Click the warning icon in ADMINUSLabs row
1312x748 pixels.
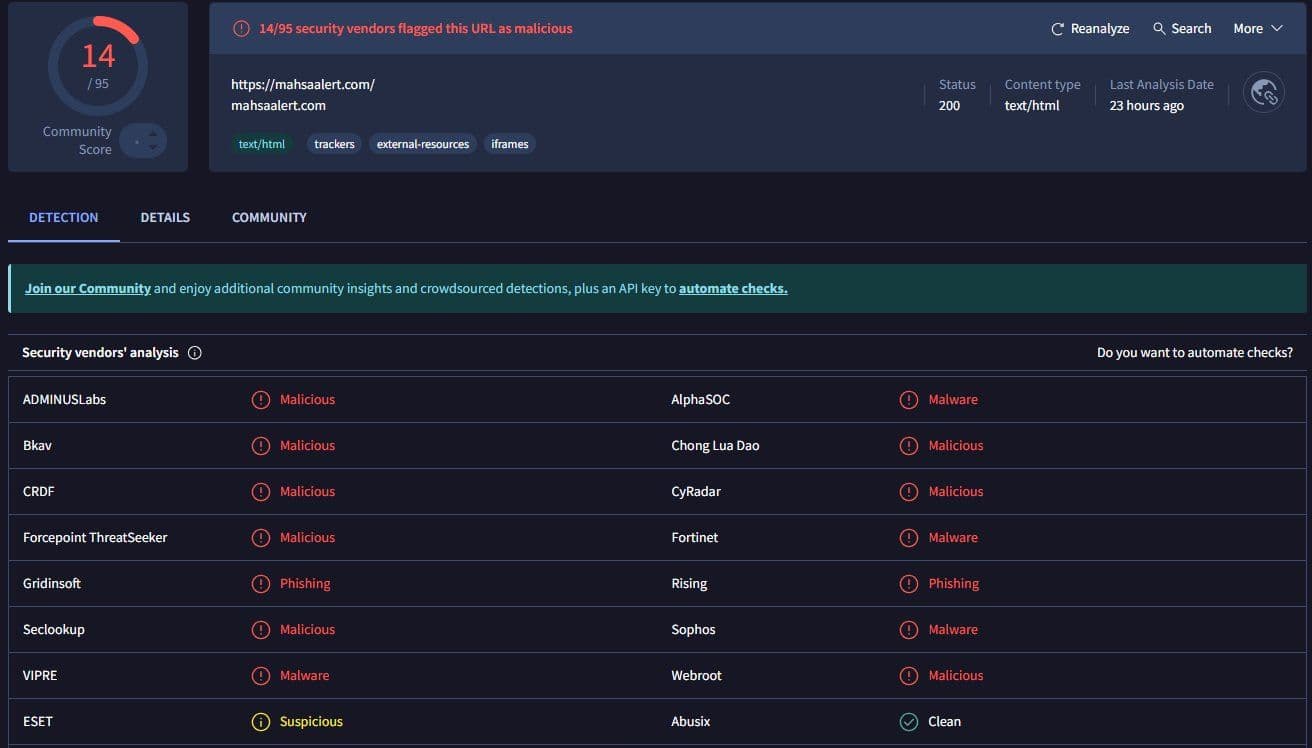(x=261, y=400)
